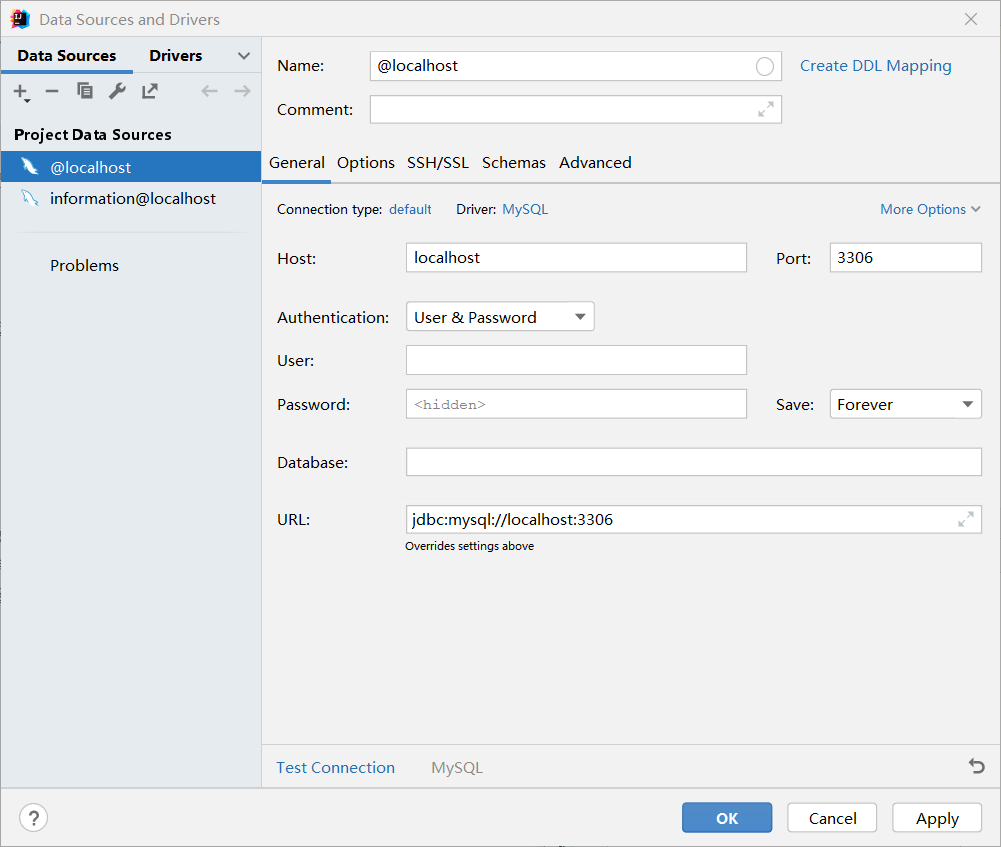Select the General tab
Screen dimensions: 1001x847
[x=297, y=163]
